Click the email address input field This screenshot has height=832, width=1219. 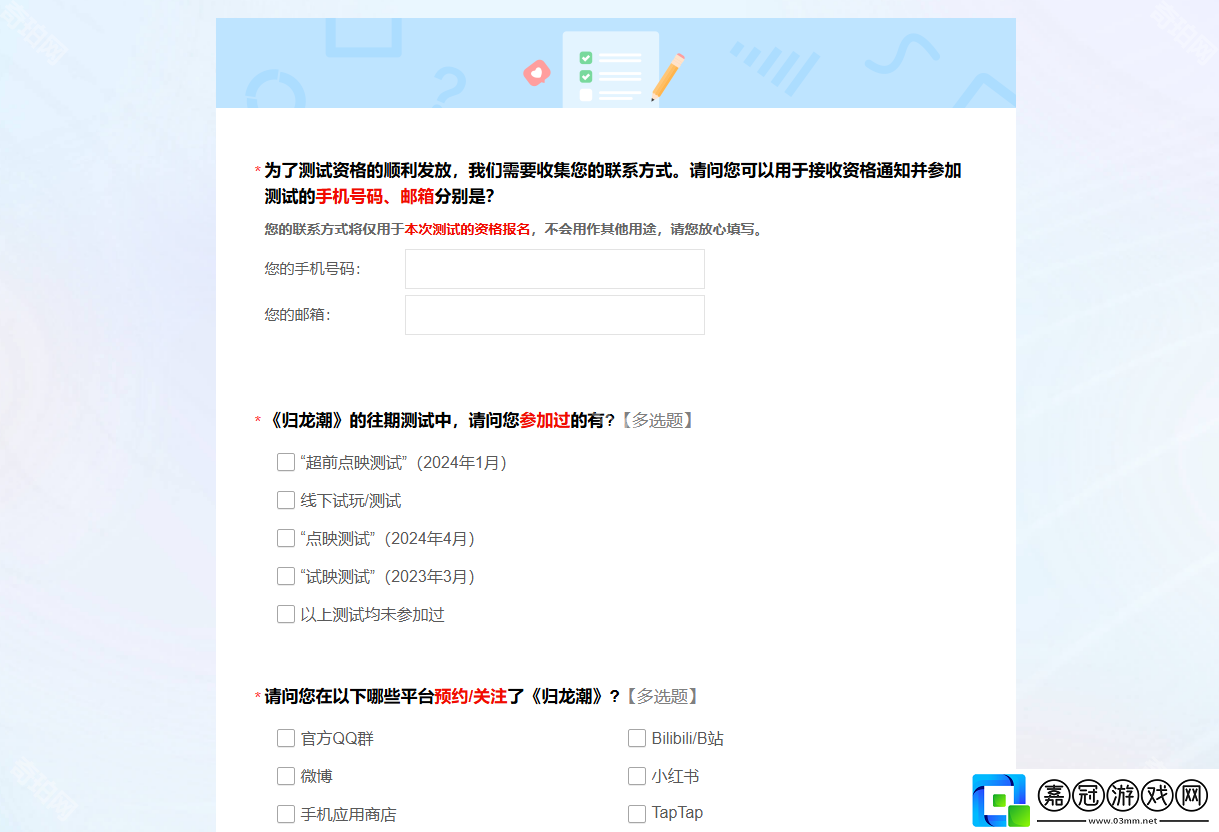(x=555, y=315)
